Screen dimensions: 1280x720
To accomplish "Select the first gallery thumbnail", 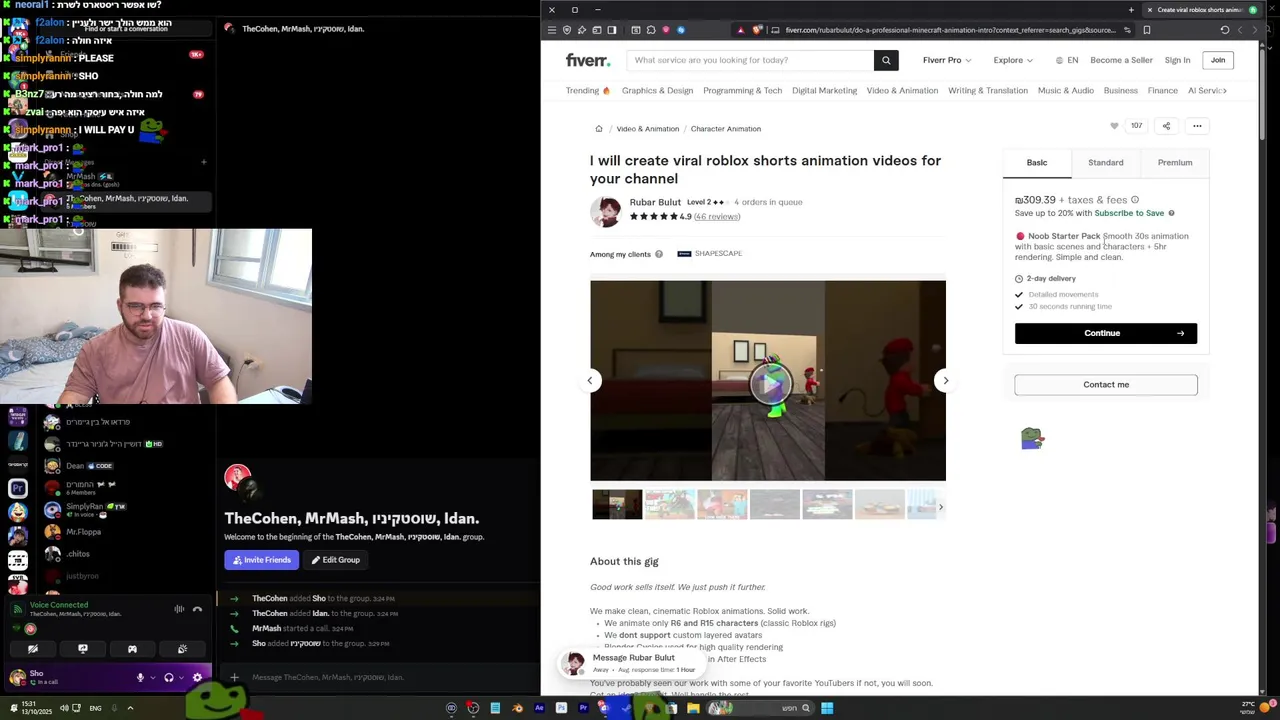I will coord(617,505).
